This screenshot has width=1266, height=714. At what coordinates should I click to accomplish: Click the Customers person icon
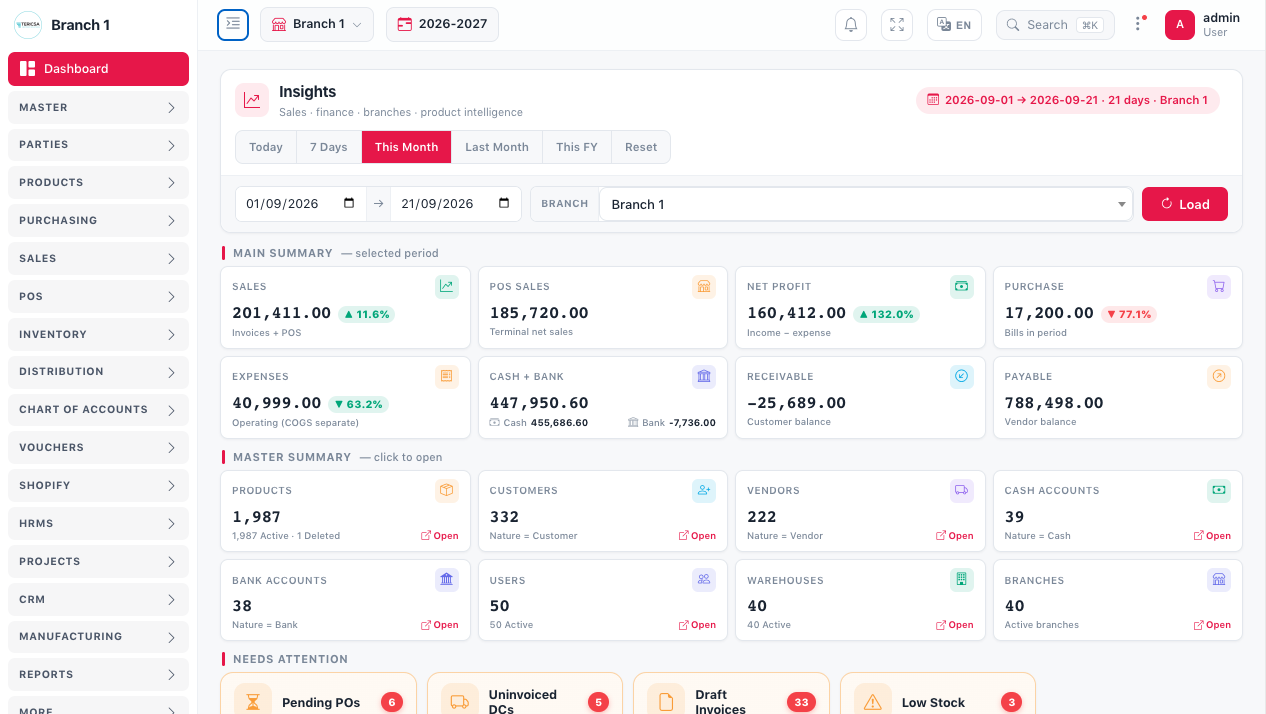tap(704, 491)
